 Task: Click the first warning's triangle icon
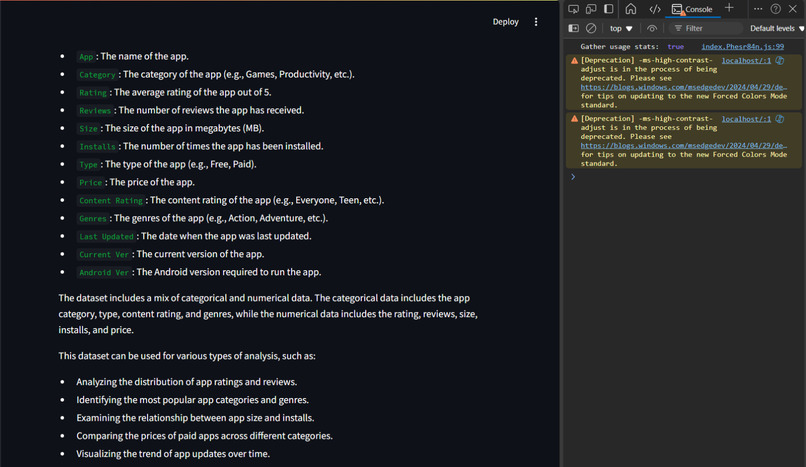click(574, 61)
